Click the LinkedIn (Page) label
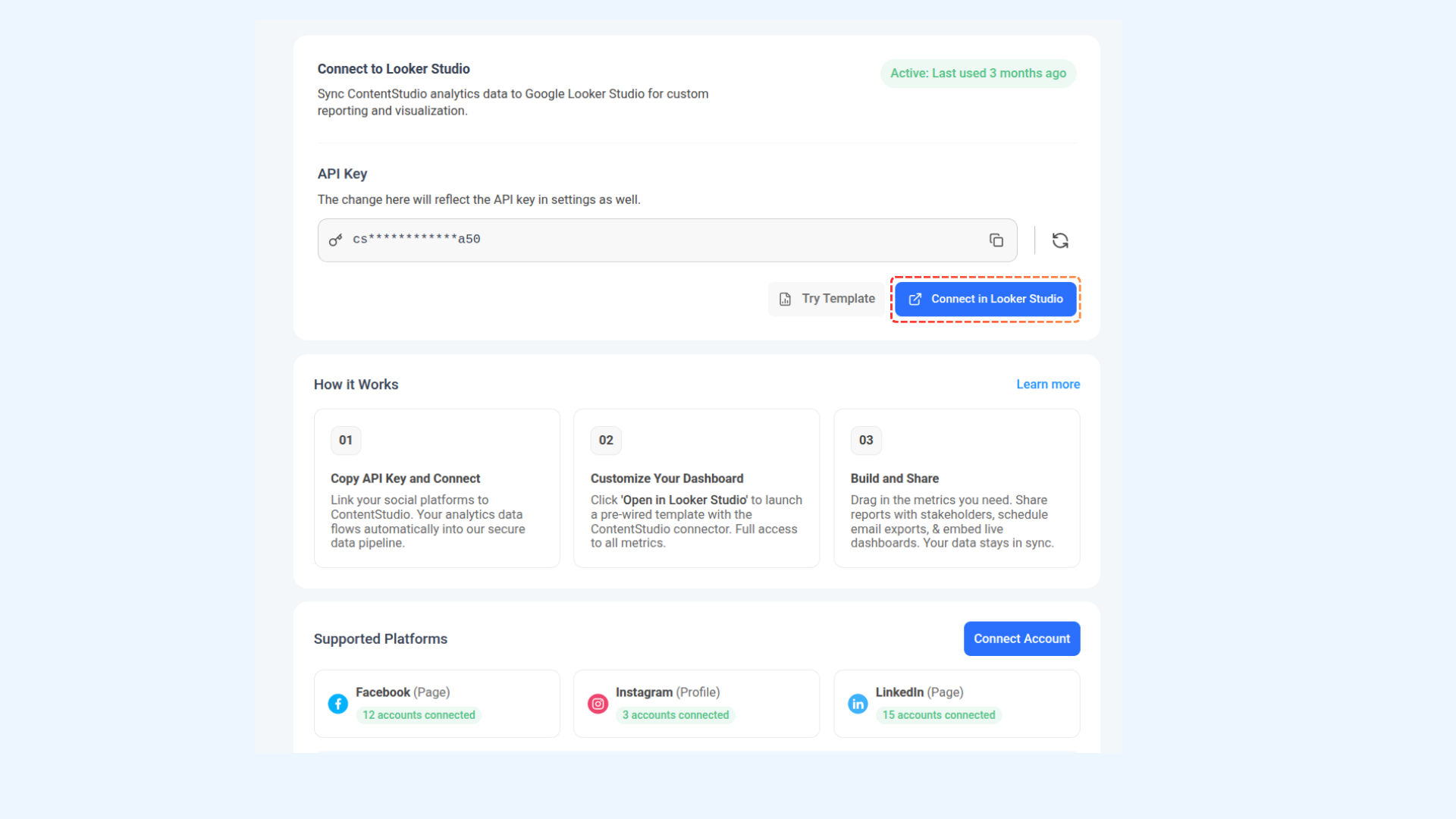The width and height of the screenshot is (1456, 819). pos(919,692)
